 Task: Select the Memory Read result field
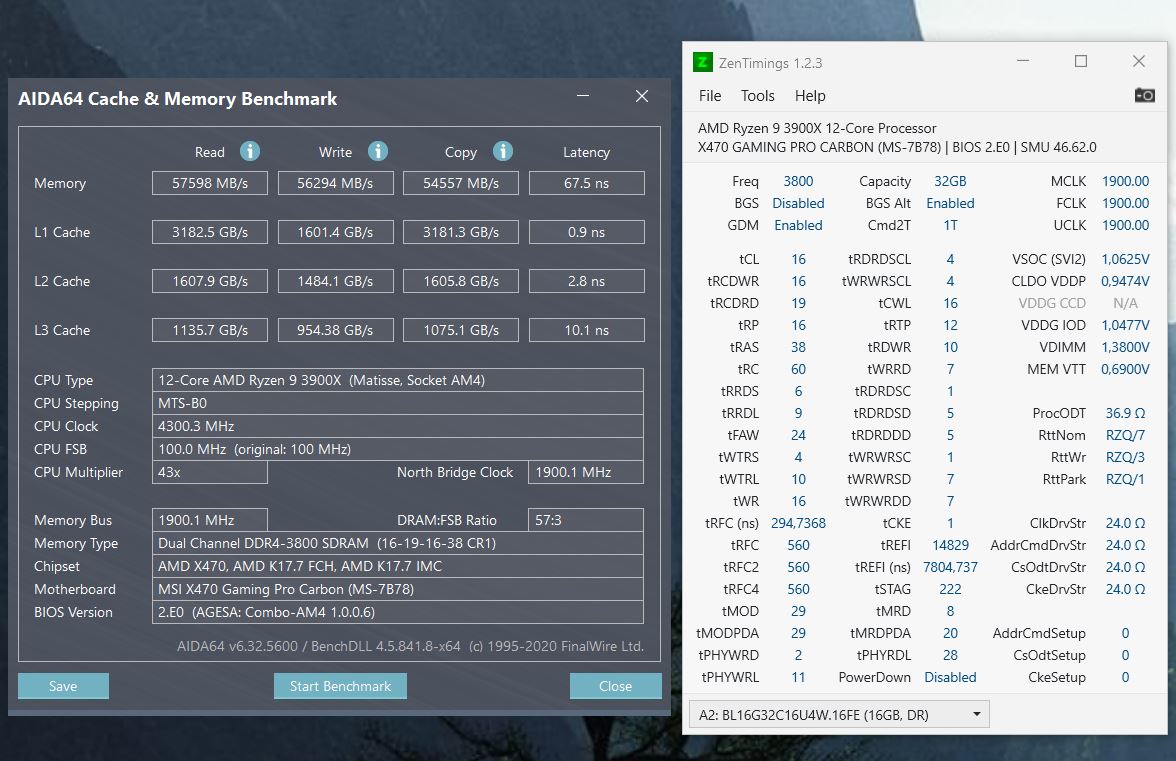click(x=209, y=183)
